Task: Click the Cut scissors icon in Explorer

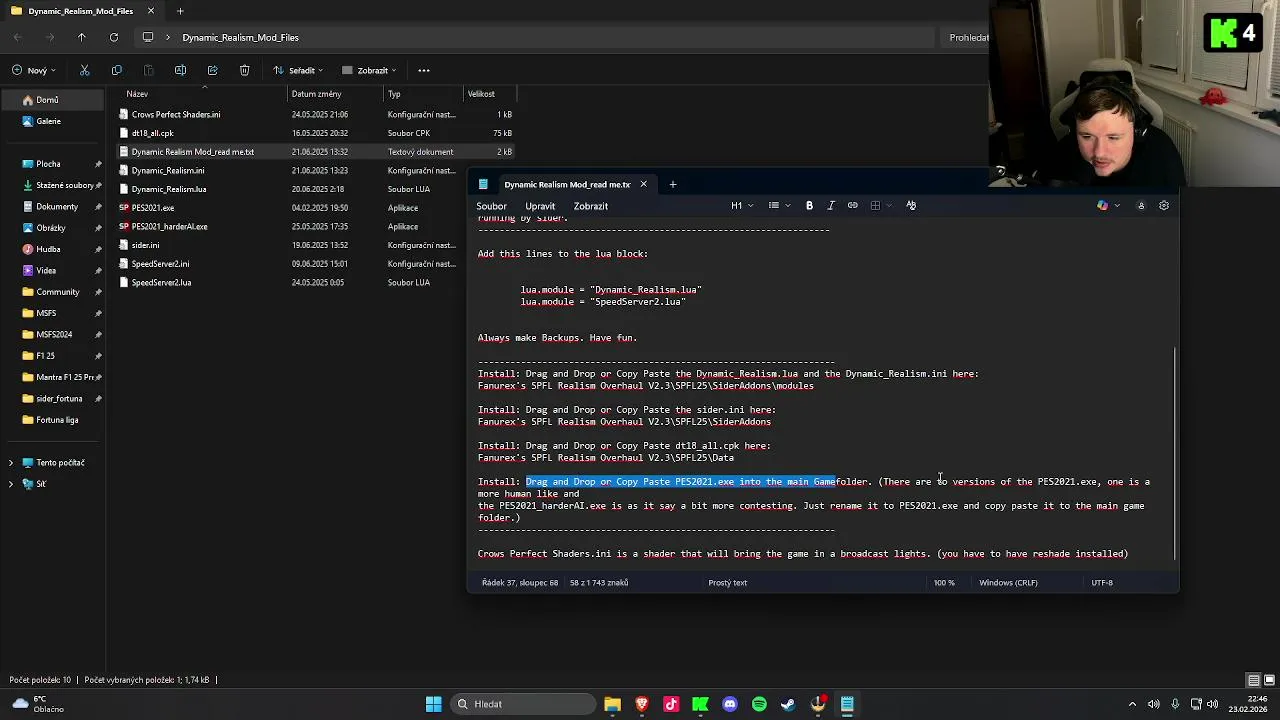Action: point(84,70)
